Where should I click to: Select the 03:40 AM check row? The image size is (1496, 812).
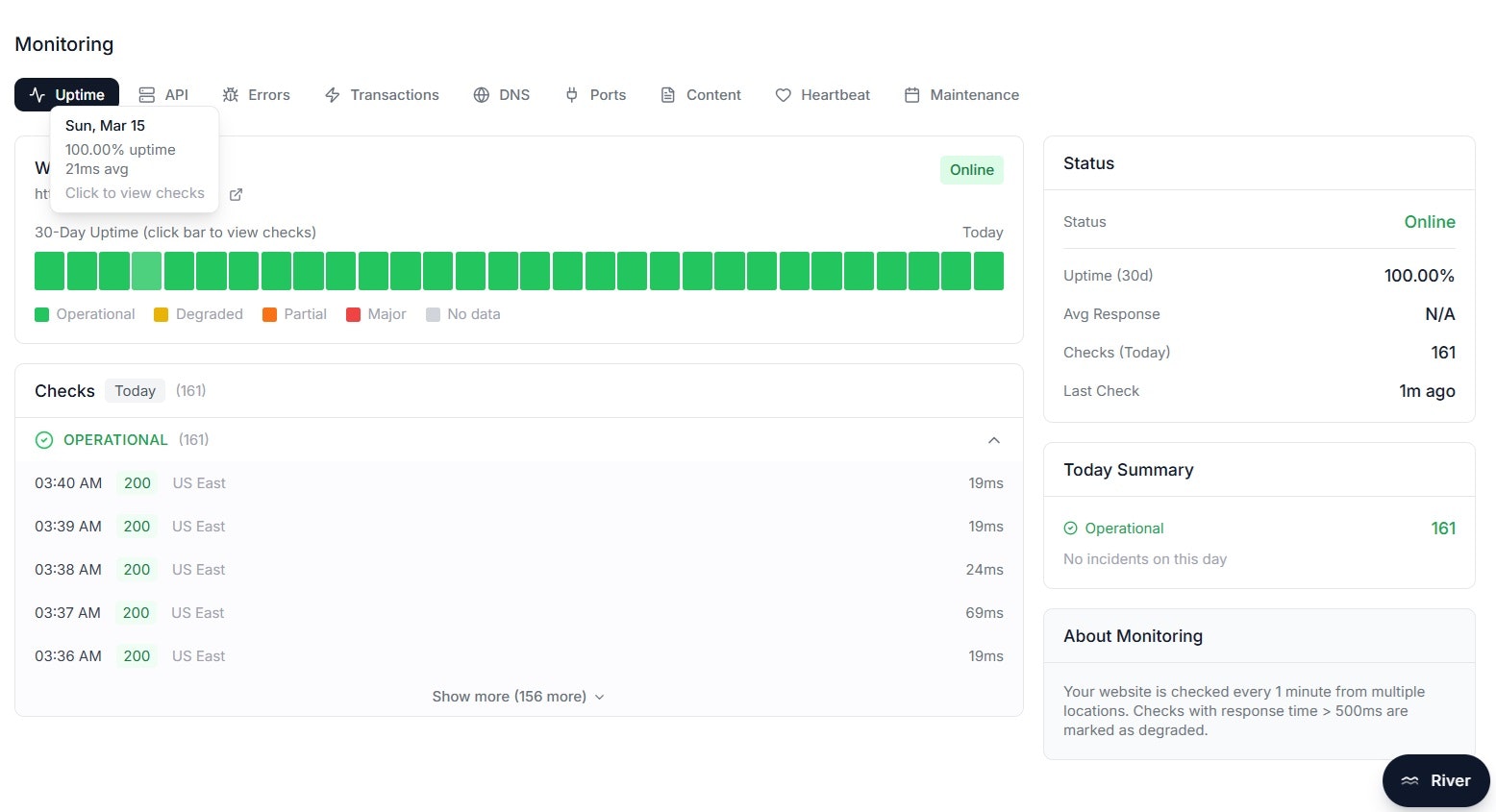(x=519, y=483)
